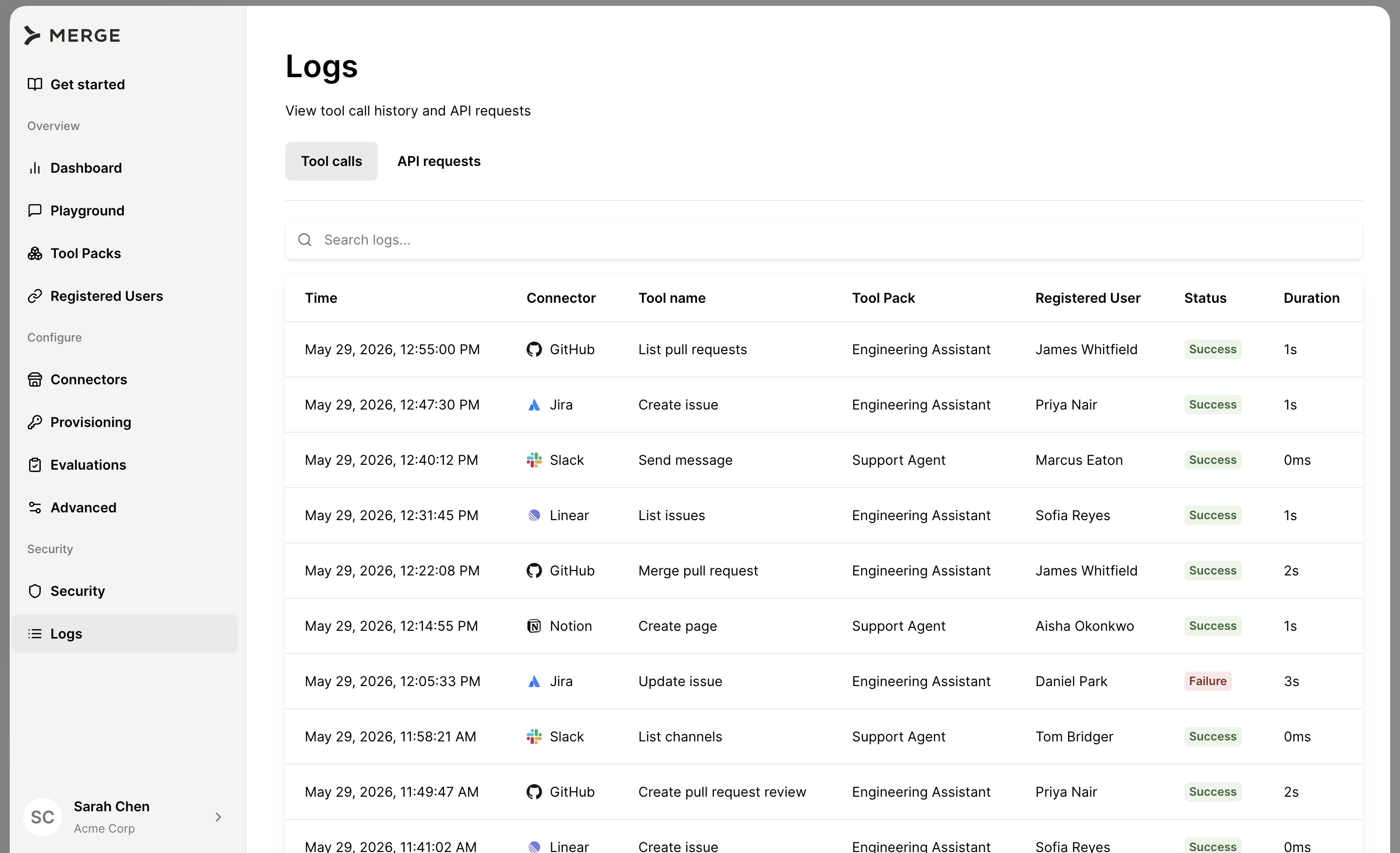
Task: Open Get started in the sidebar
Action: (x=124, y=84)
